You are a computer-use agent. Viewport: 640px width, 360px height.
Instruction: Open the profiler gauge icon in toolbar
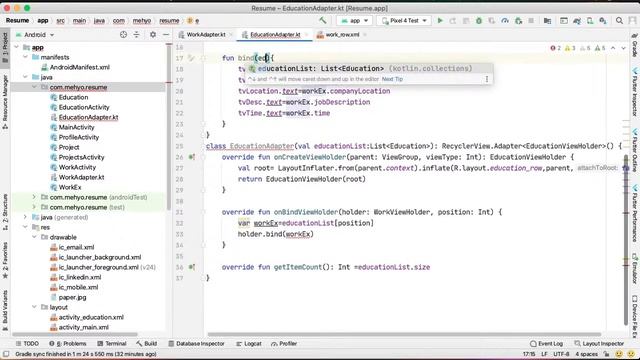pyautogui.click(x=505, y=20)
